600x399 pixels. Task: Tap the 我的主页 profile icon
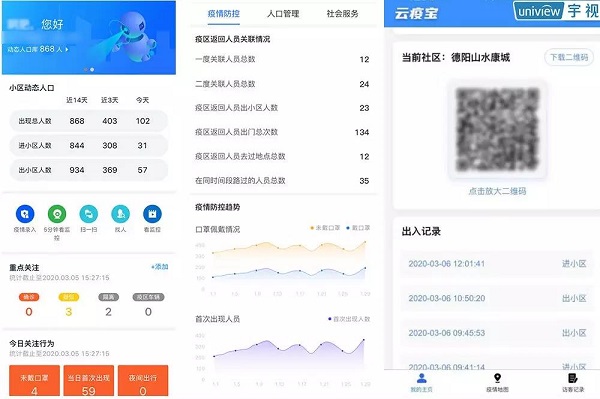tap(421, 378)
